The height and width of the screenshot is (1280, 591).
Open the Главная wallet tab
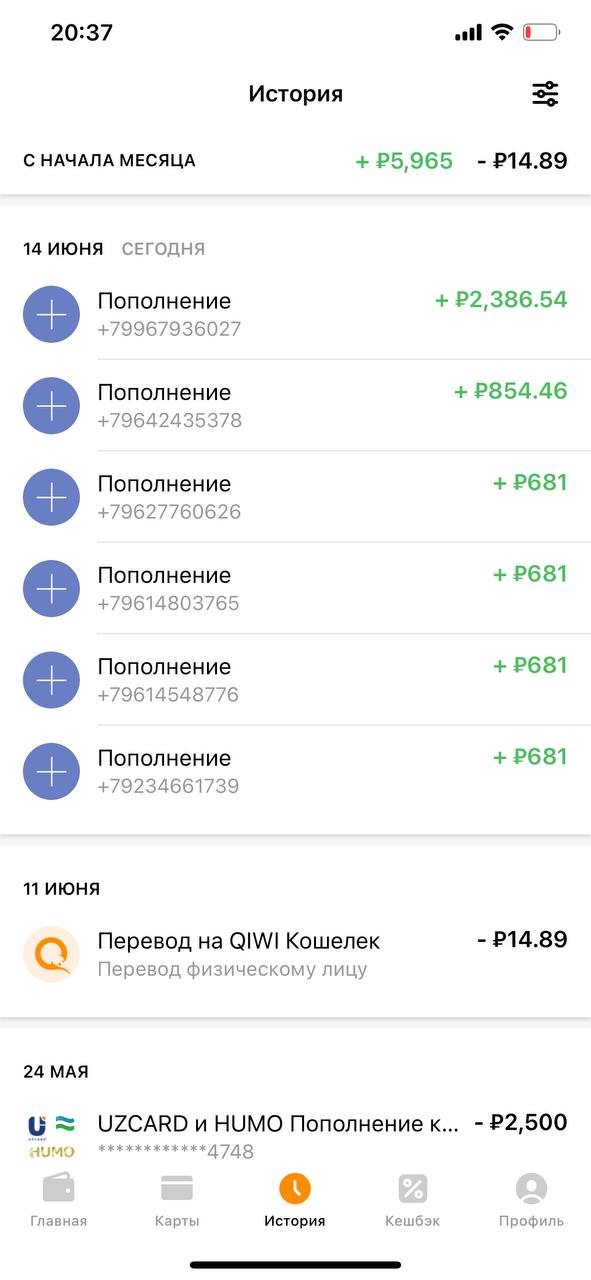click(x=58, y=1201)
